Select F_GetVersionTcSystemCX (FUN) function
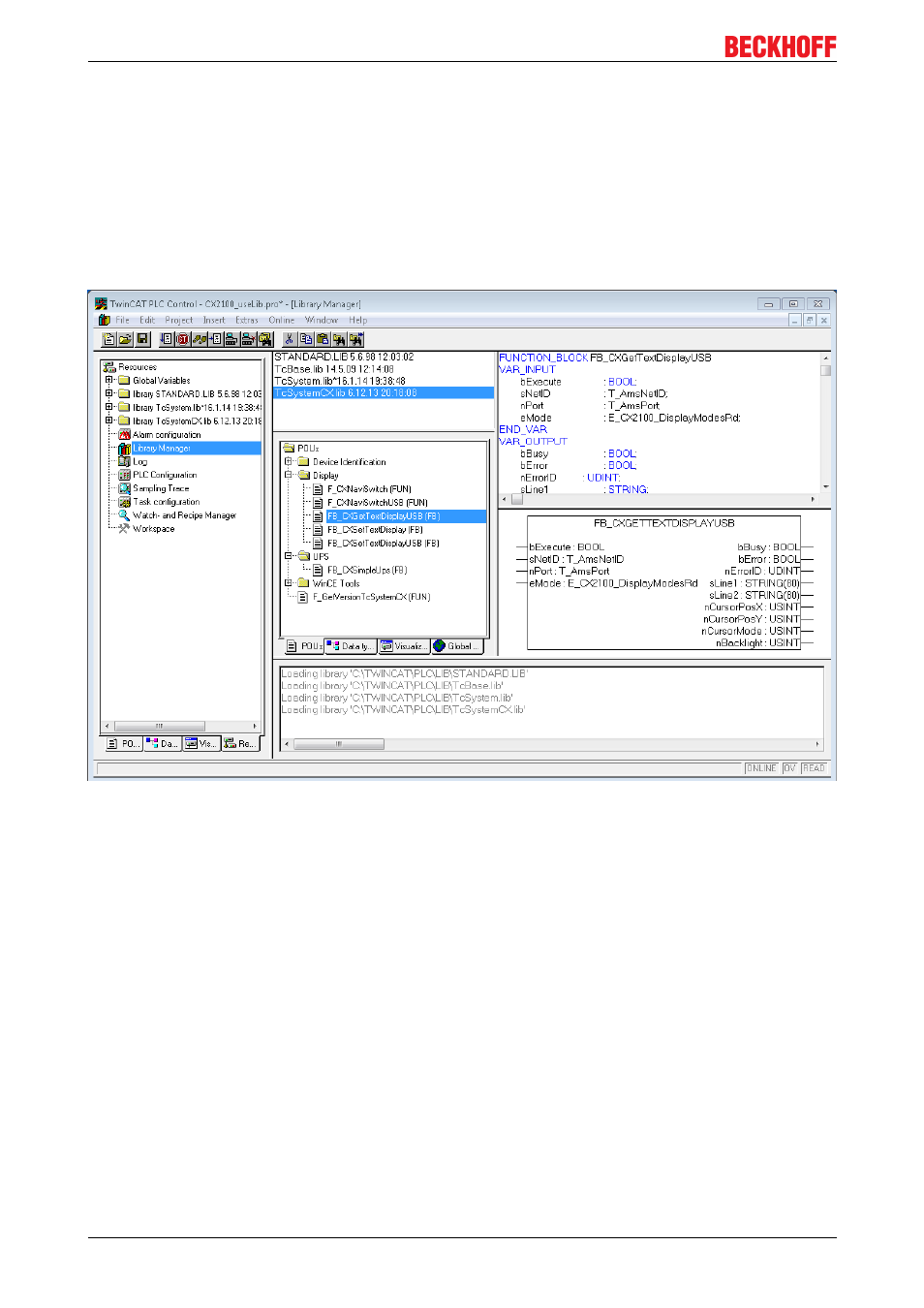Screen dimensions: 924x1308 (x=372, y=598)
